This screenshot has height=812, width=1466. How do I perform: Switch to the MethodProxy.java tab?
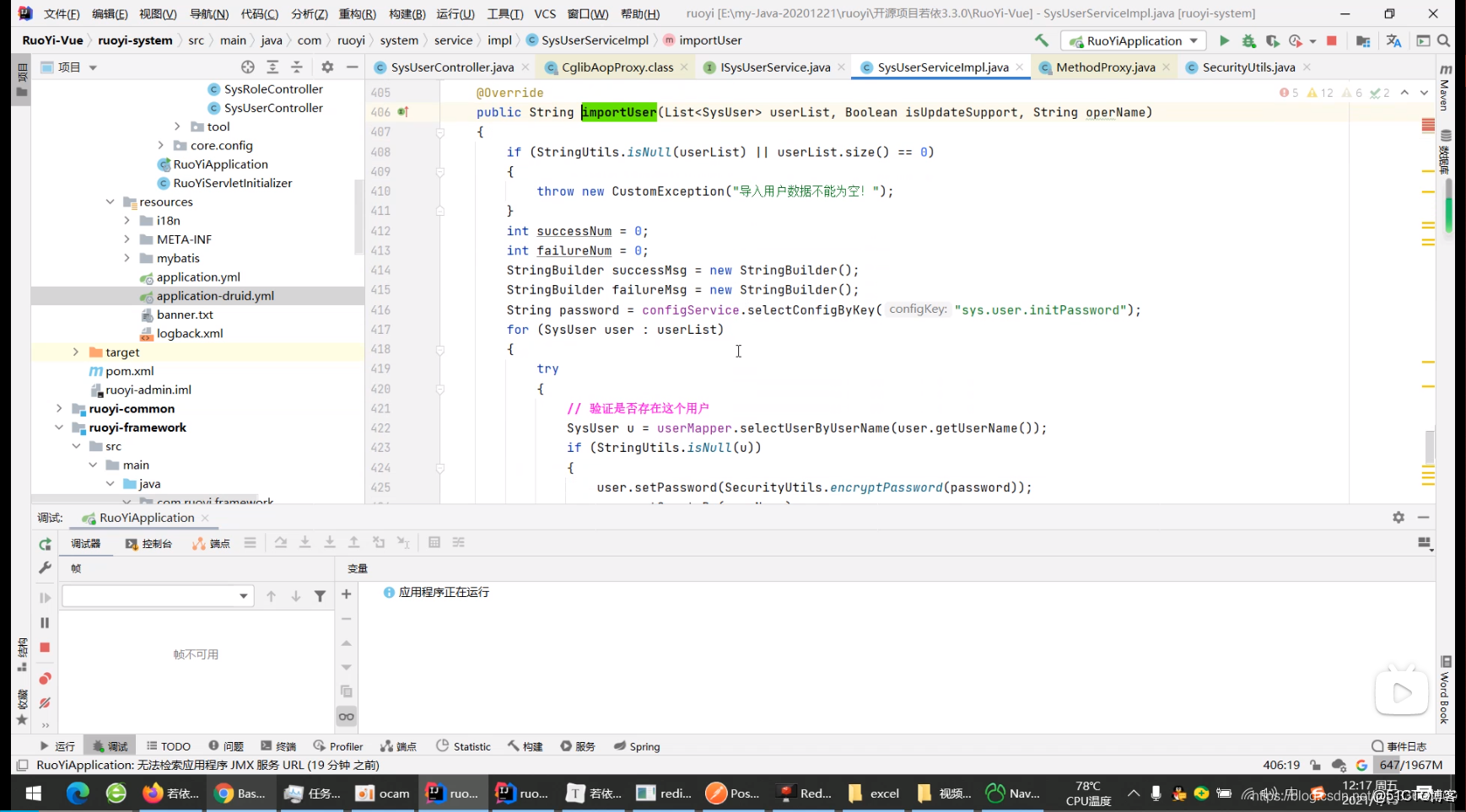click(1105, 67)
